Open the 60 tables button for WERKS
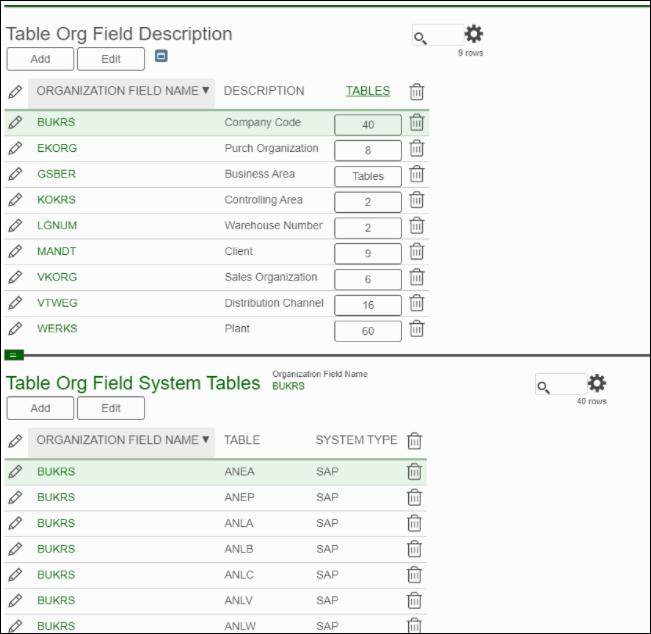 click(x=368, y=330)
